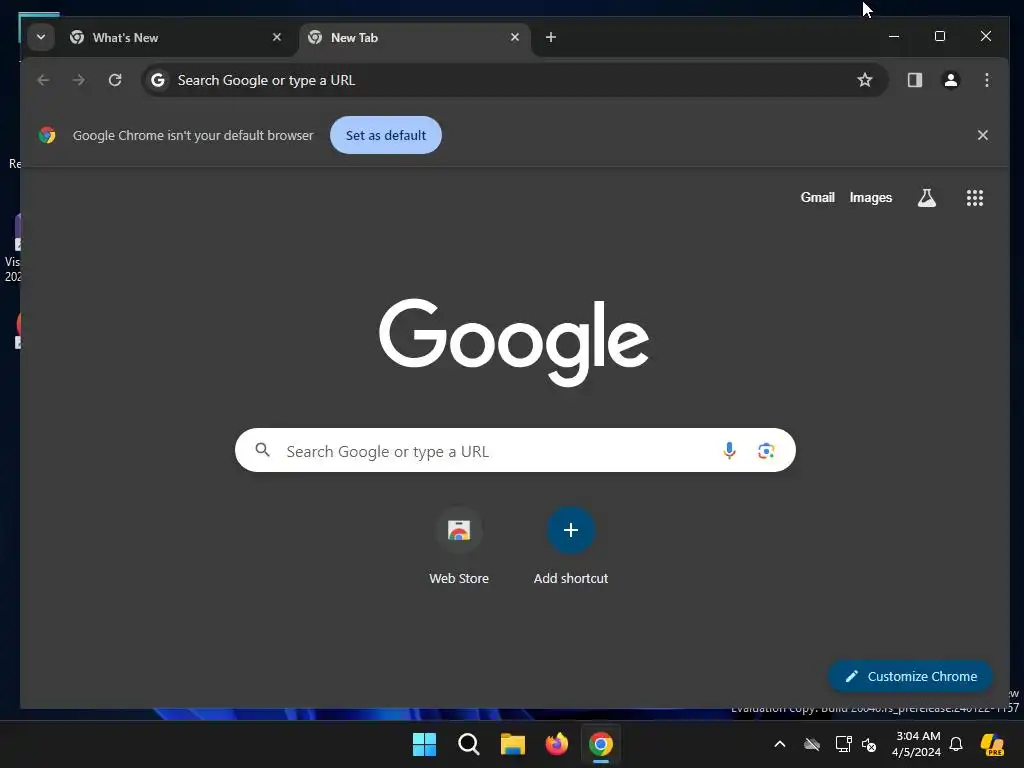Show hidden system tray icons
Viewport: 1024px width, 768px height.
coord(780,744)
